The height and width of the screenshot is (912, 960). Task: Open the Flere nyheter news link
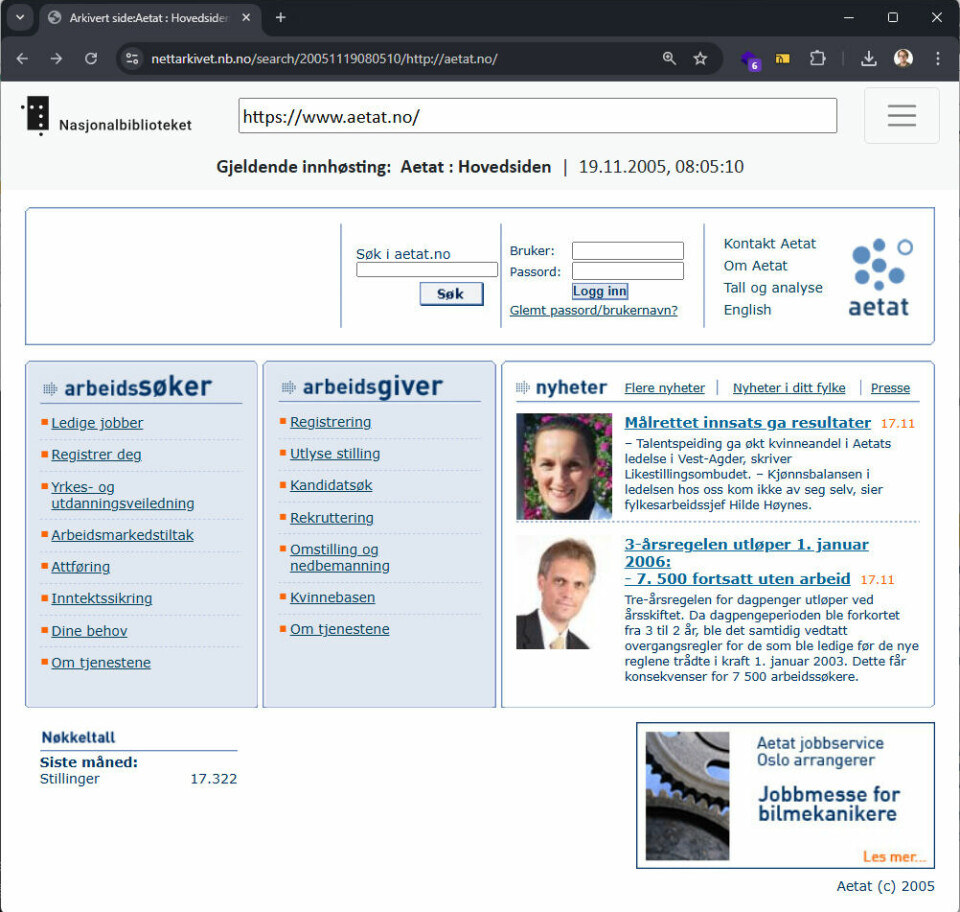(664, 388)
